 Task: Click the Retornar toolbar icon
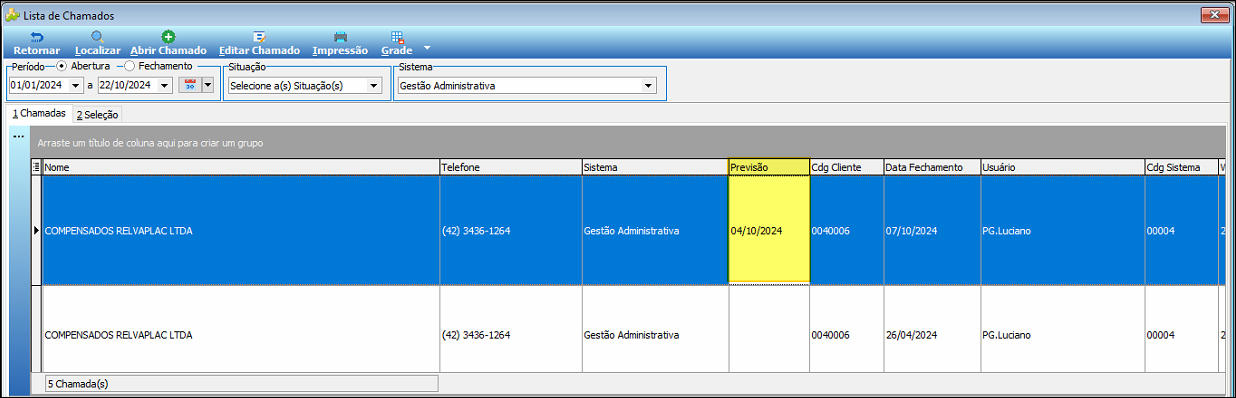[37, 37]
